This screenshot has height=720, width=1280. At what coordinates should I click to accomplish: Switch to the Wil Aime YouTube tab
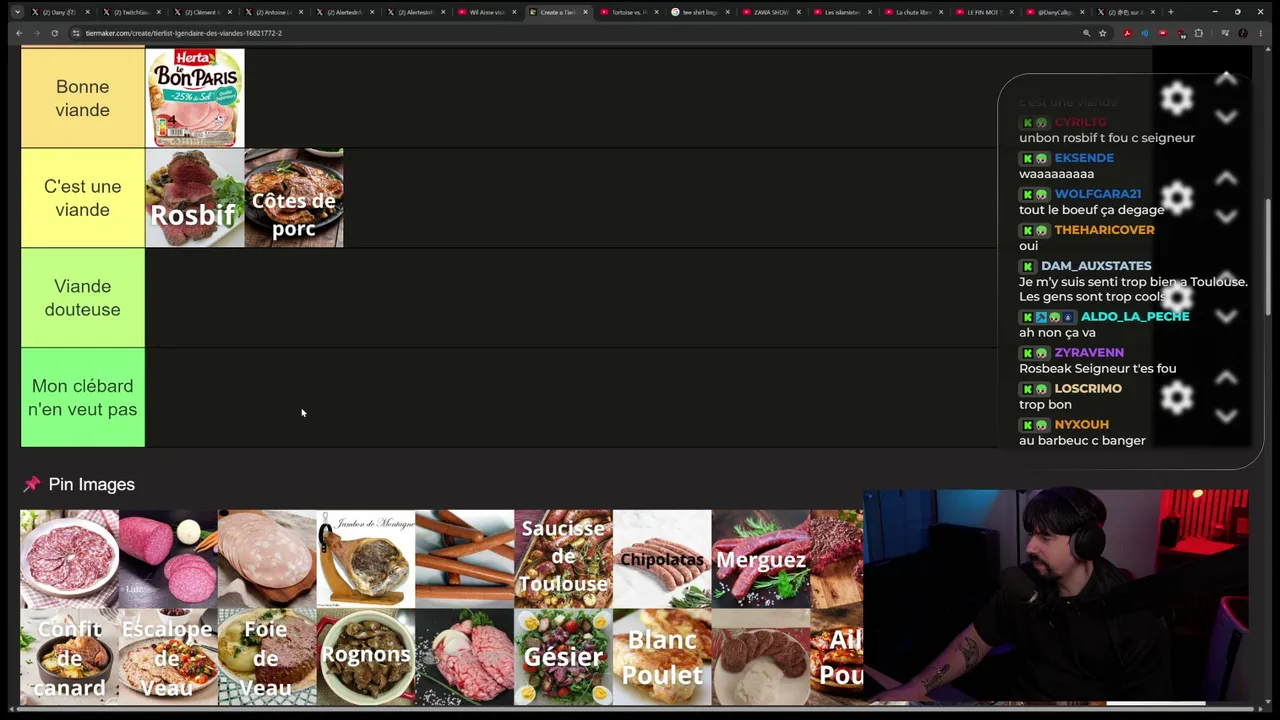488,12
